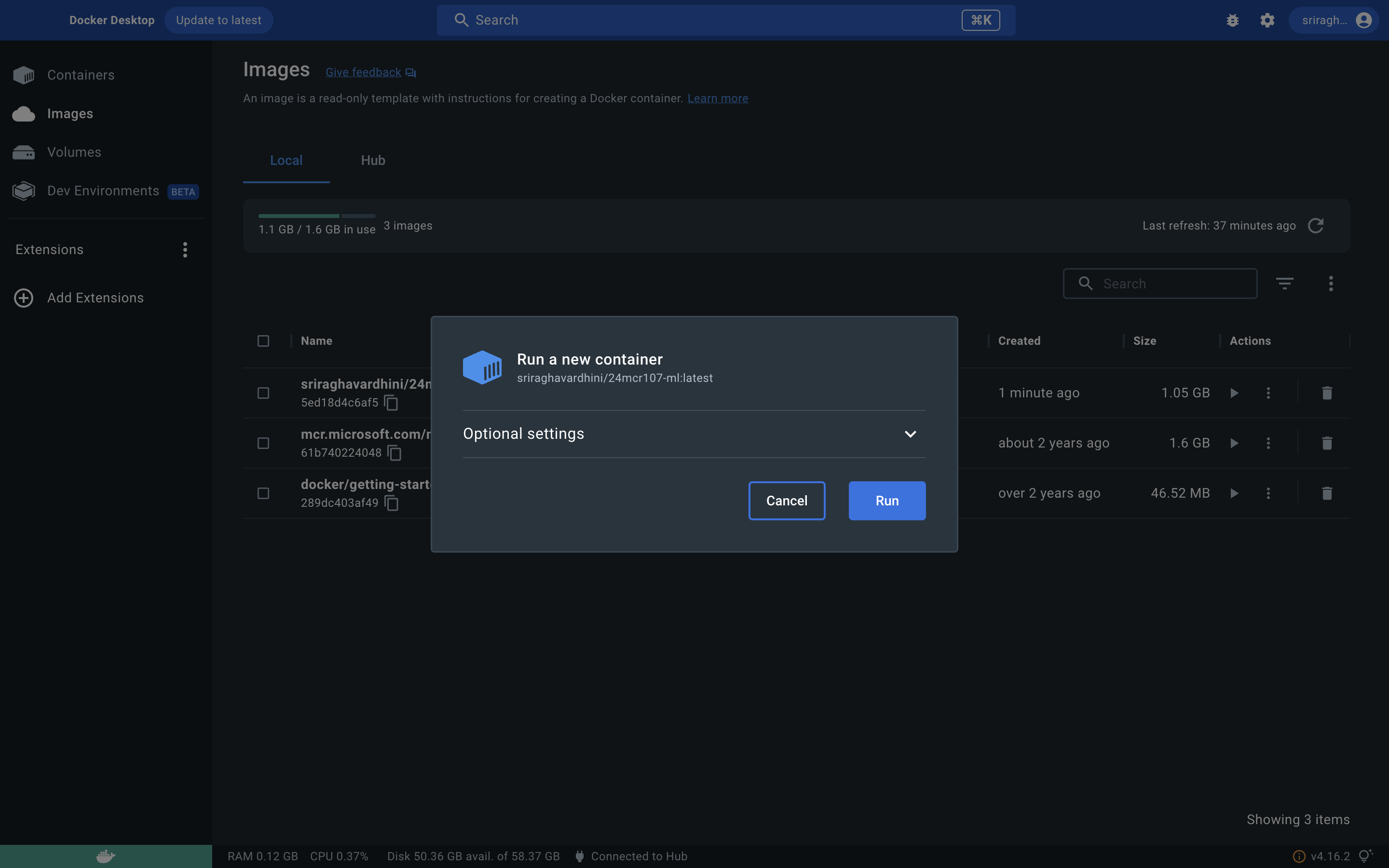1389x868 pixels.
Task: Open the srirag account profile menu
Action: pyautogui.click(x=1334, y=20)
